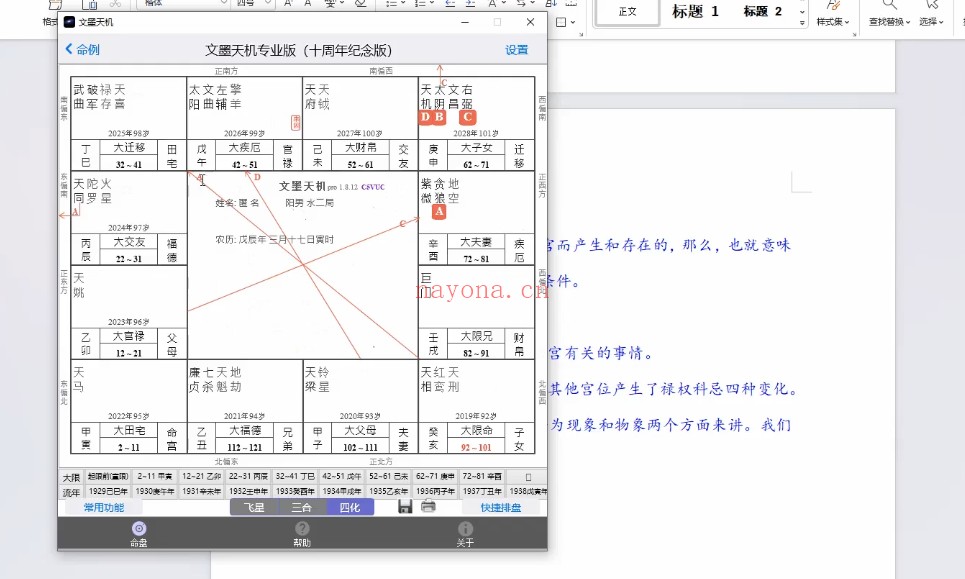Open 设置 settings link

click(516, 50)
